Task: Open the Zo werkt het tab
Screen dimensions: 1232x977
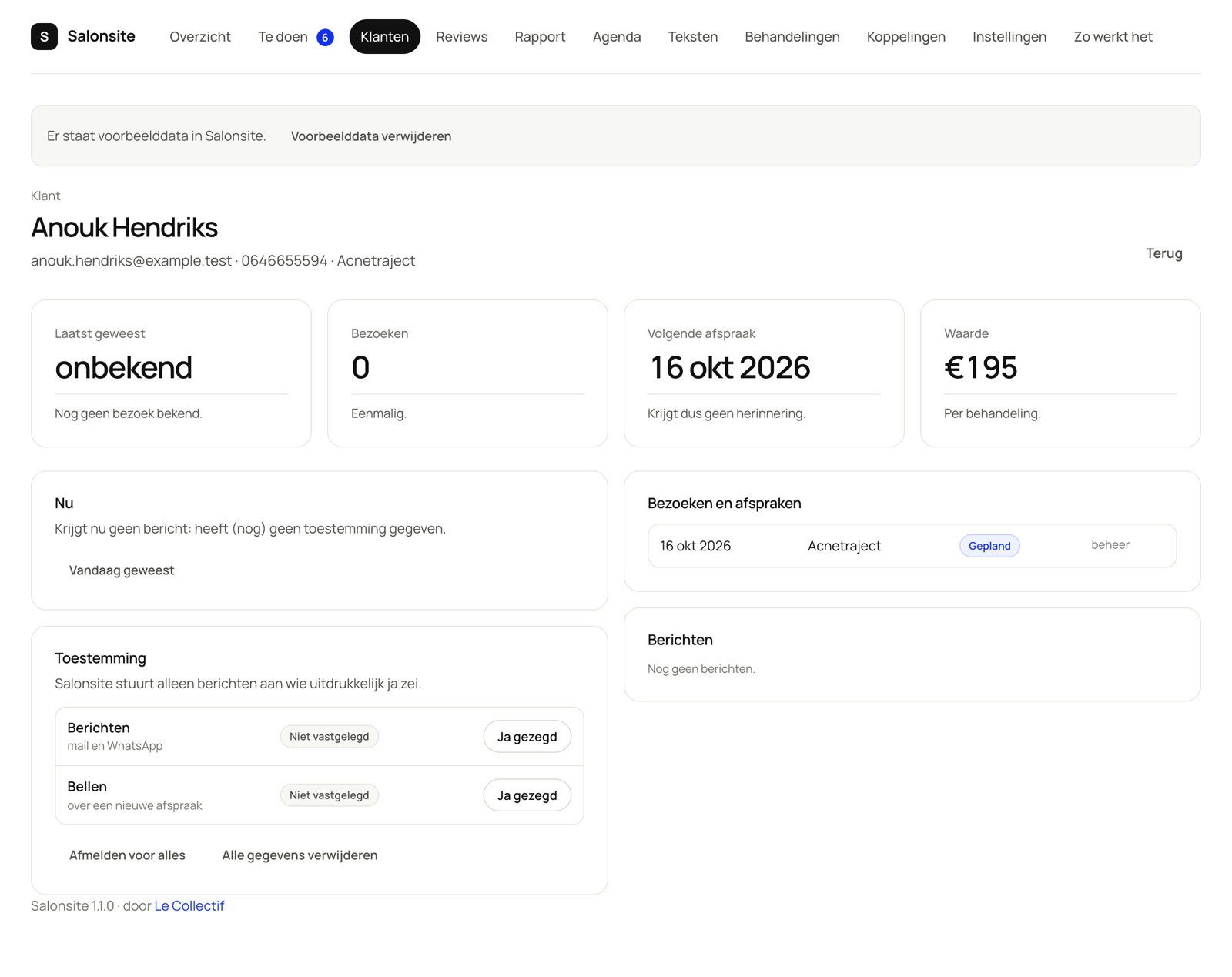Action: pos(1113,36)
